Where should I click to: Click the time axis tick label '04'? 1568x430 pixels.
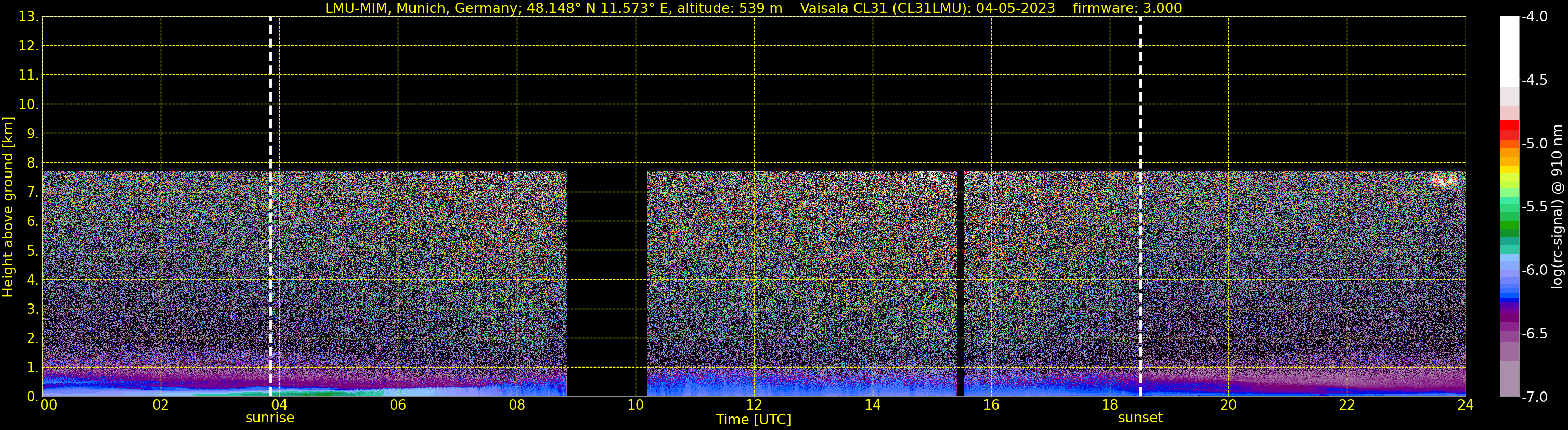click(279, 405)
